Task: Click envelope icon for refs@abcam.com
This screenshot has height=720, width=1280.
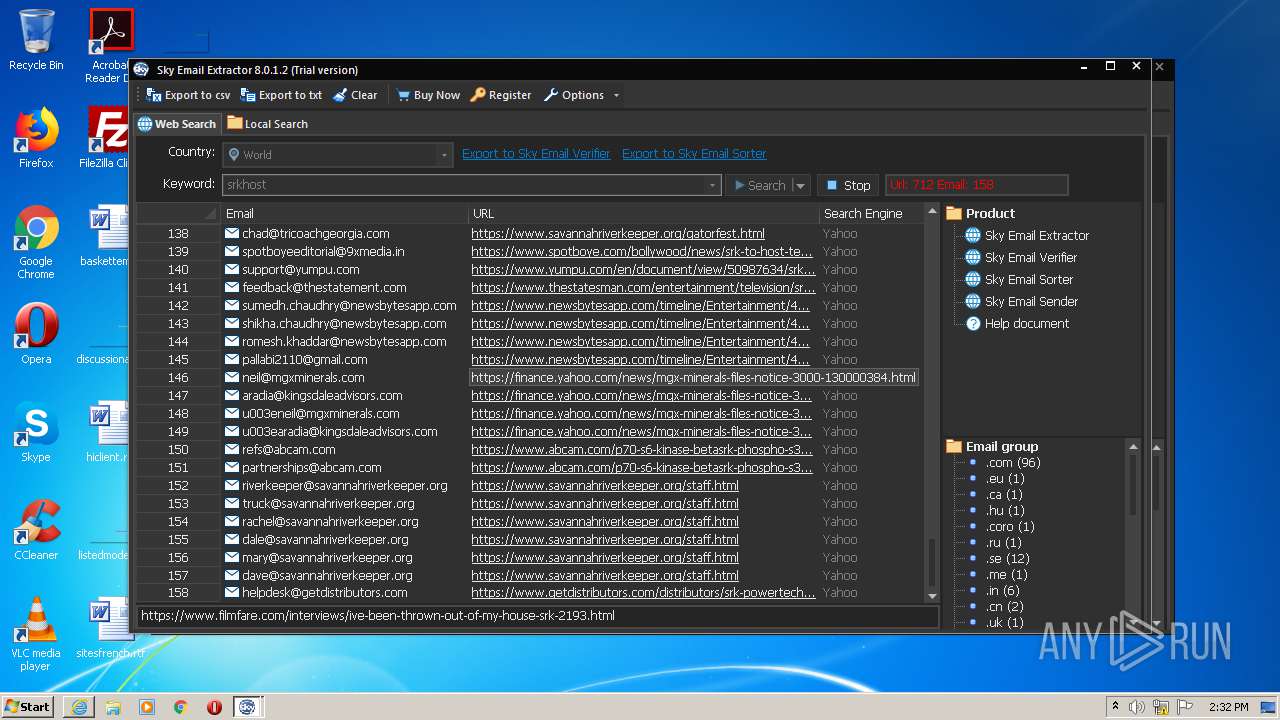Action: coord(232,450)
